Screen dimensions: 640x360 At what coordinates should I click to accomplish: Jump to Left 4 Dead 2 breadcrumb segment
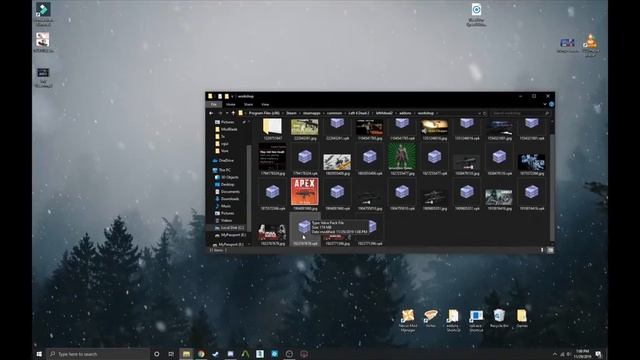tap(359, 113)
